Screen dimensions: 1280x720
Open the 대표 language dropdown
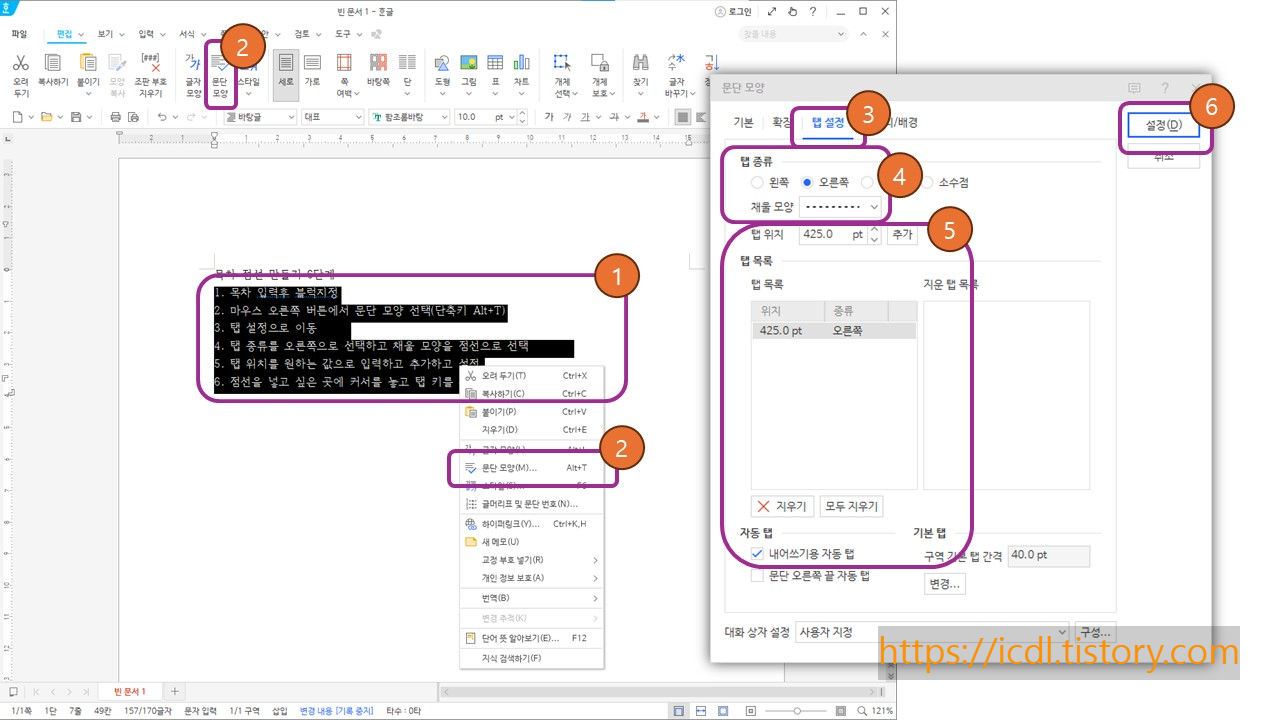(332, 117)
